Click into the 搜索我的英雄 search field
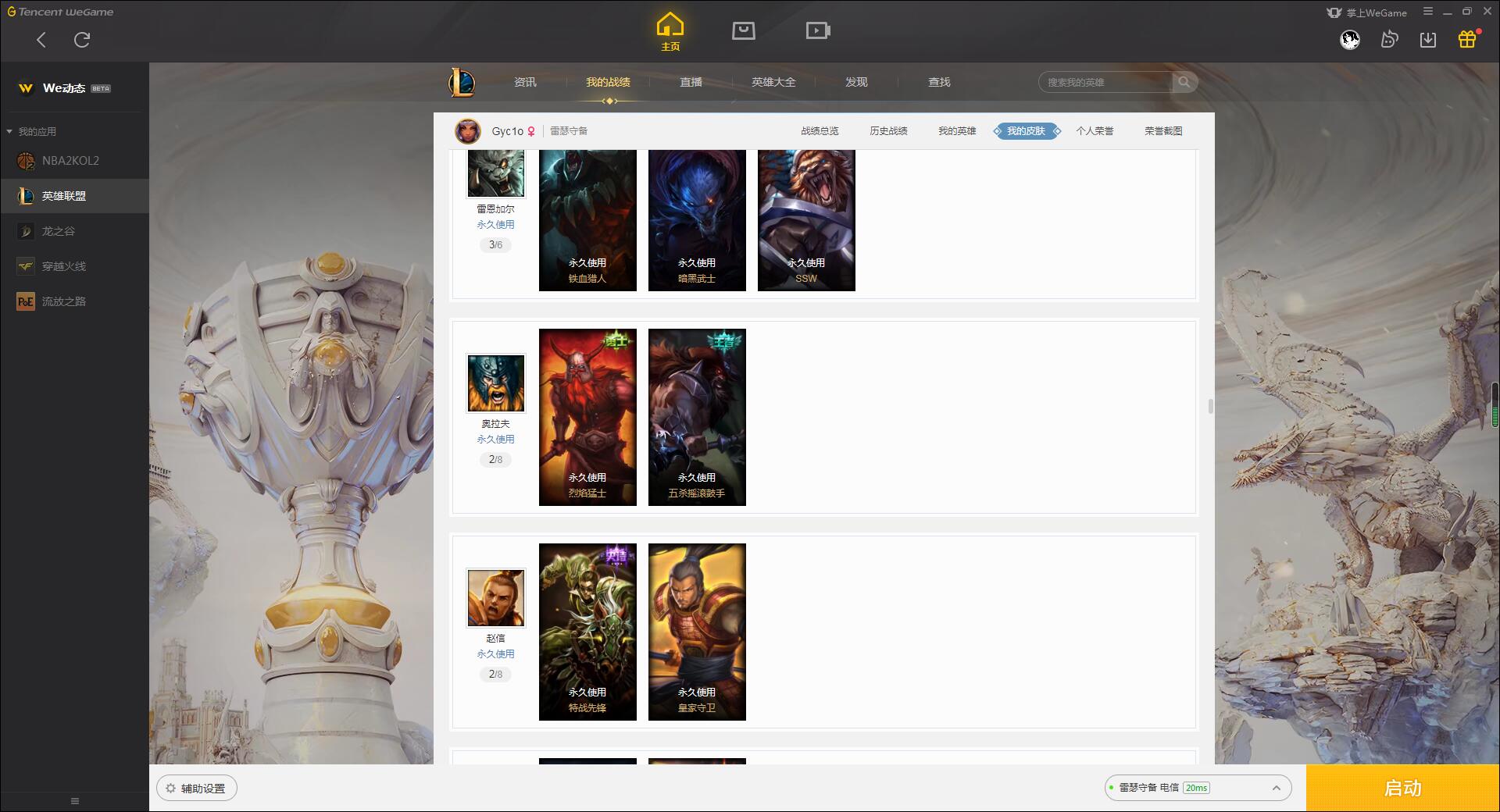1500x812 pixels. [x=1105, y=82]
